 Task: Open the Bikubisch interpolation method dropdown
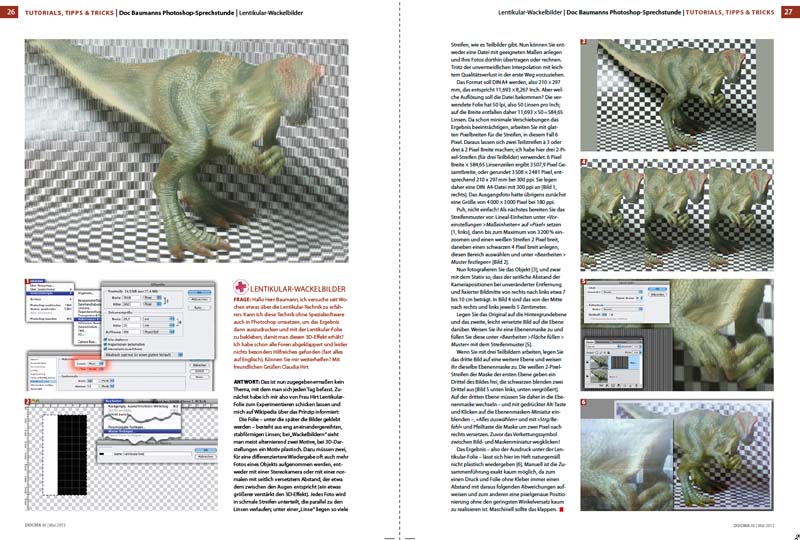coord(144,355)
